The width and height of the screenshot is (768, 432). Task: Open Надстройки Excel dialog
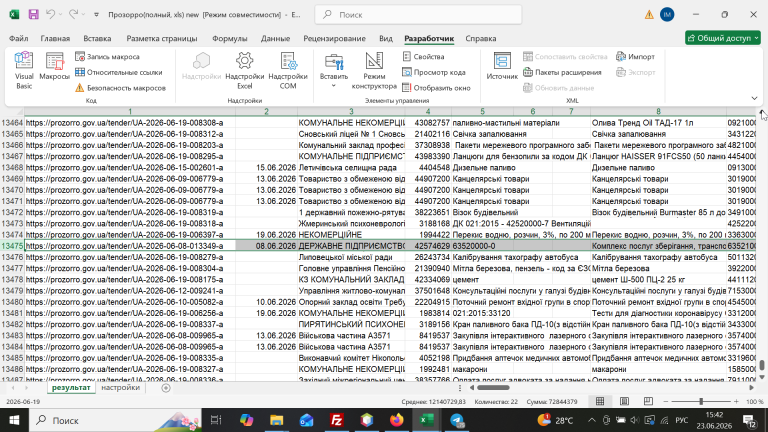[244, 71]
